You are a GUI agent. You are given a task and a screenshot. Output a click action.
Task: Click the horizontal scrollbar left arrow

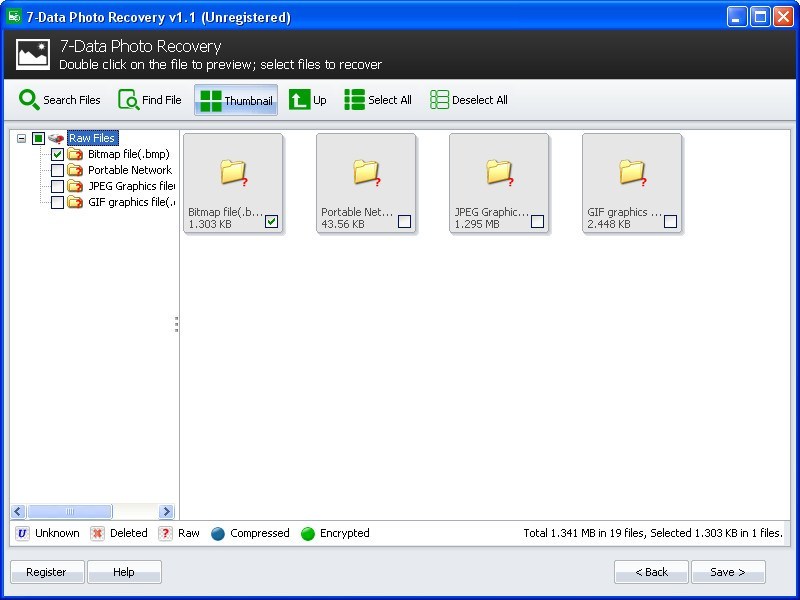coord(16,511)
